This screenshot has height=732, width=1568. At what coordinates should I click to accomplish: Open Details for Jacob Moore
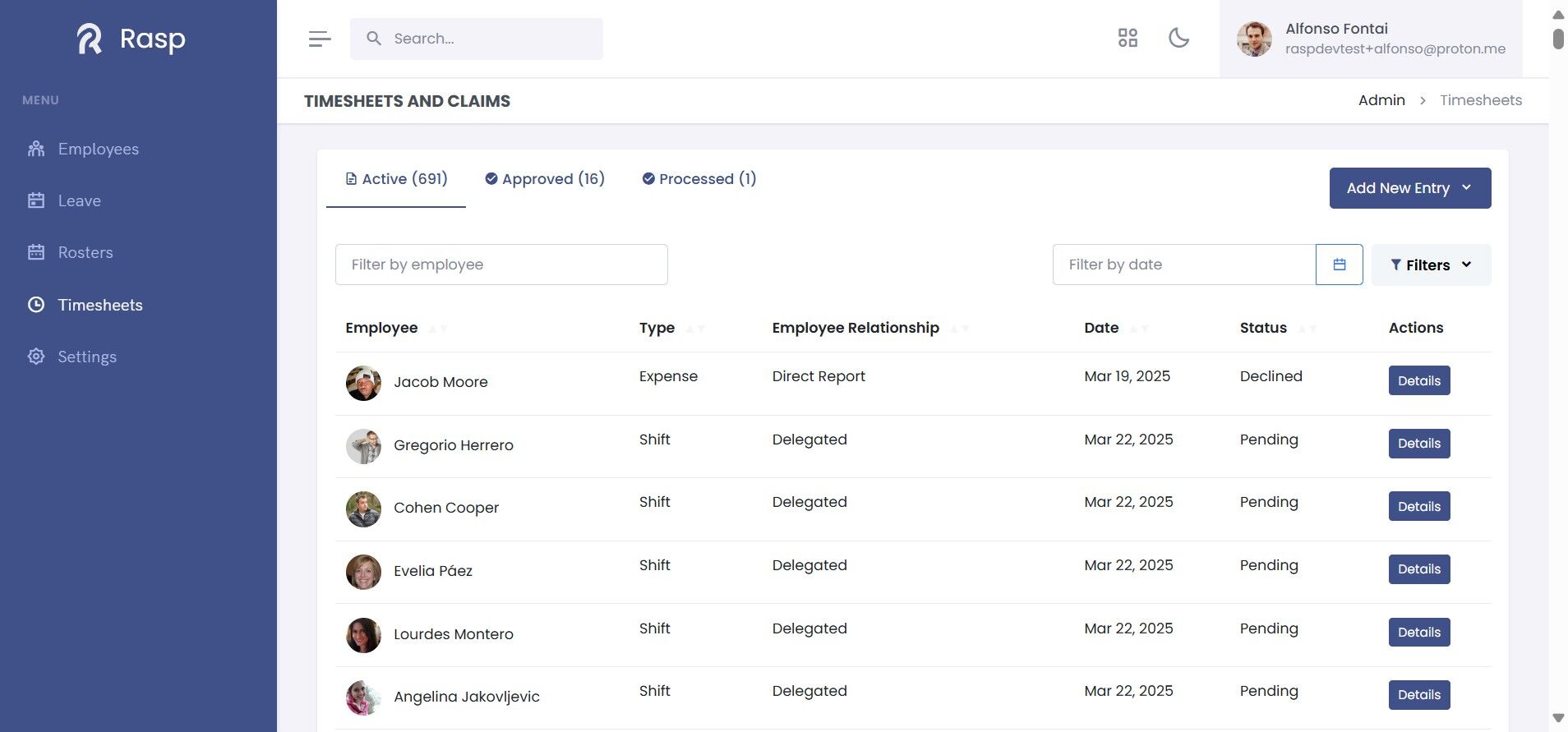pyautogui.click(x=1418, y=380)
